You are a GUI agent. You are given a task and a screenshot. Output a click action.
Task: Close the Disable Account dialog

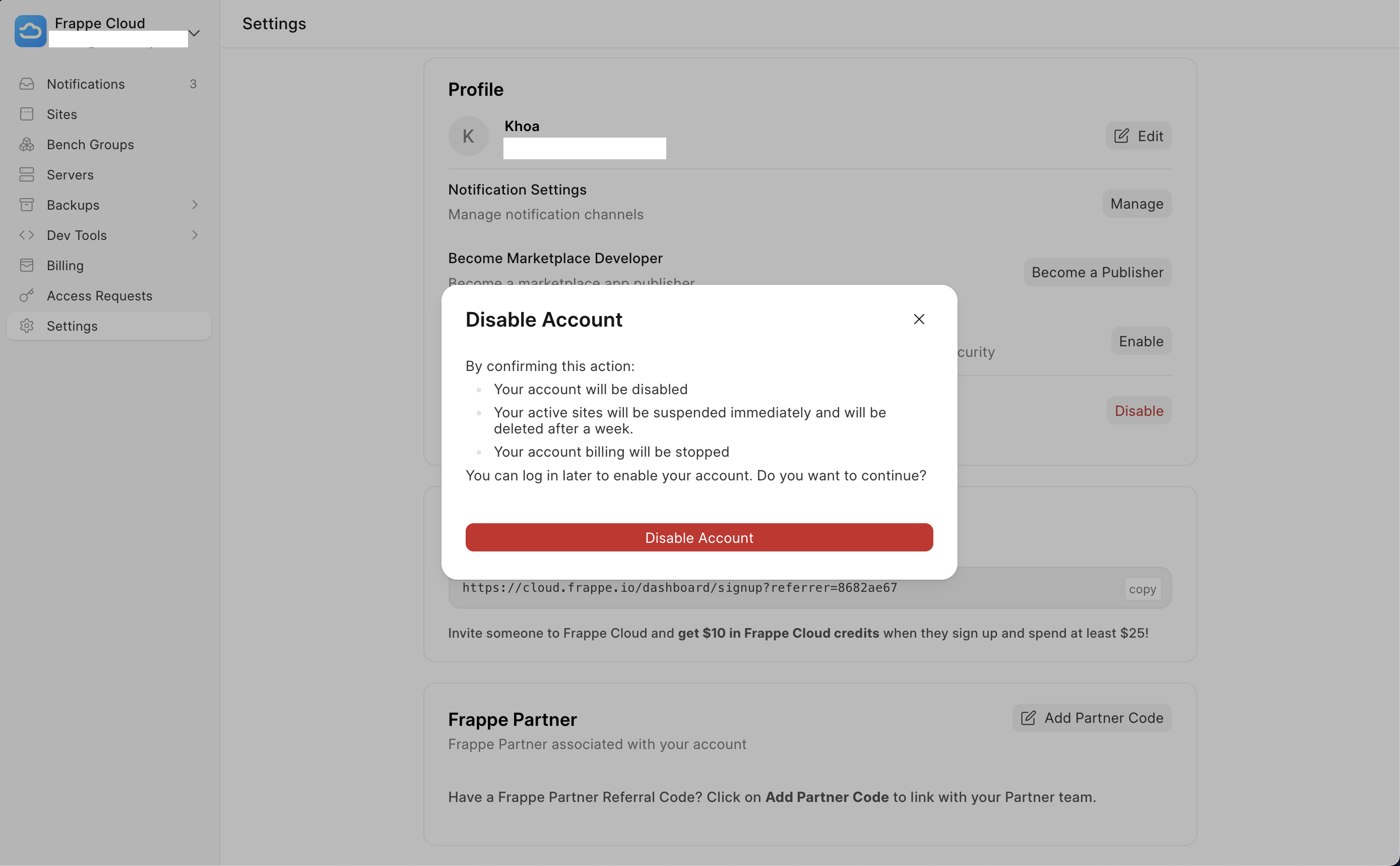coord(918,319)
